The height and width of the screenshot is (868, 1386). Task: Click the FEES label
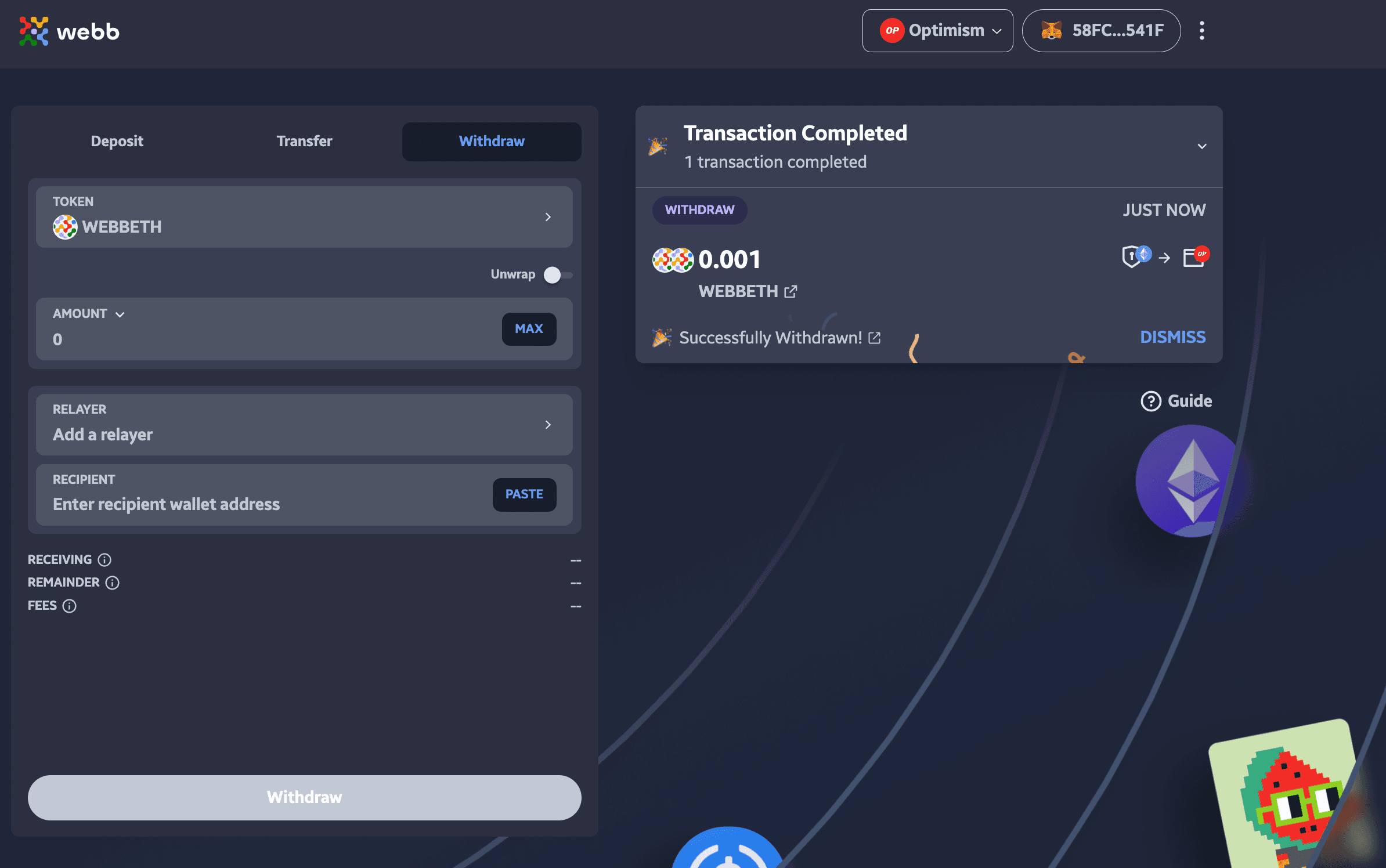[42, 606]
